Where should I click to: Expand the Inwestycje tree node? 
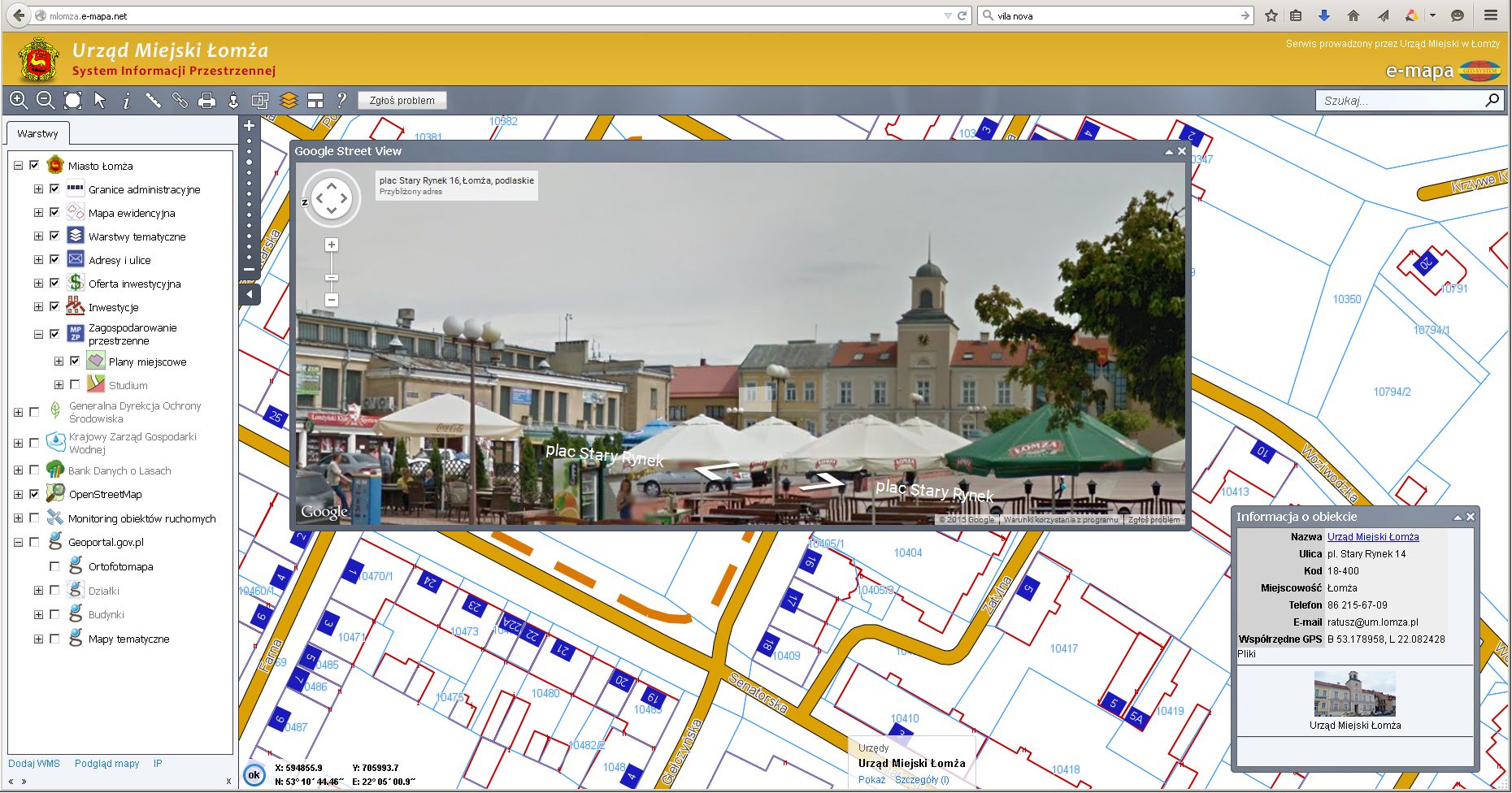click(38, 306)
